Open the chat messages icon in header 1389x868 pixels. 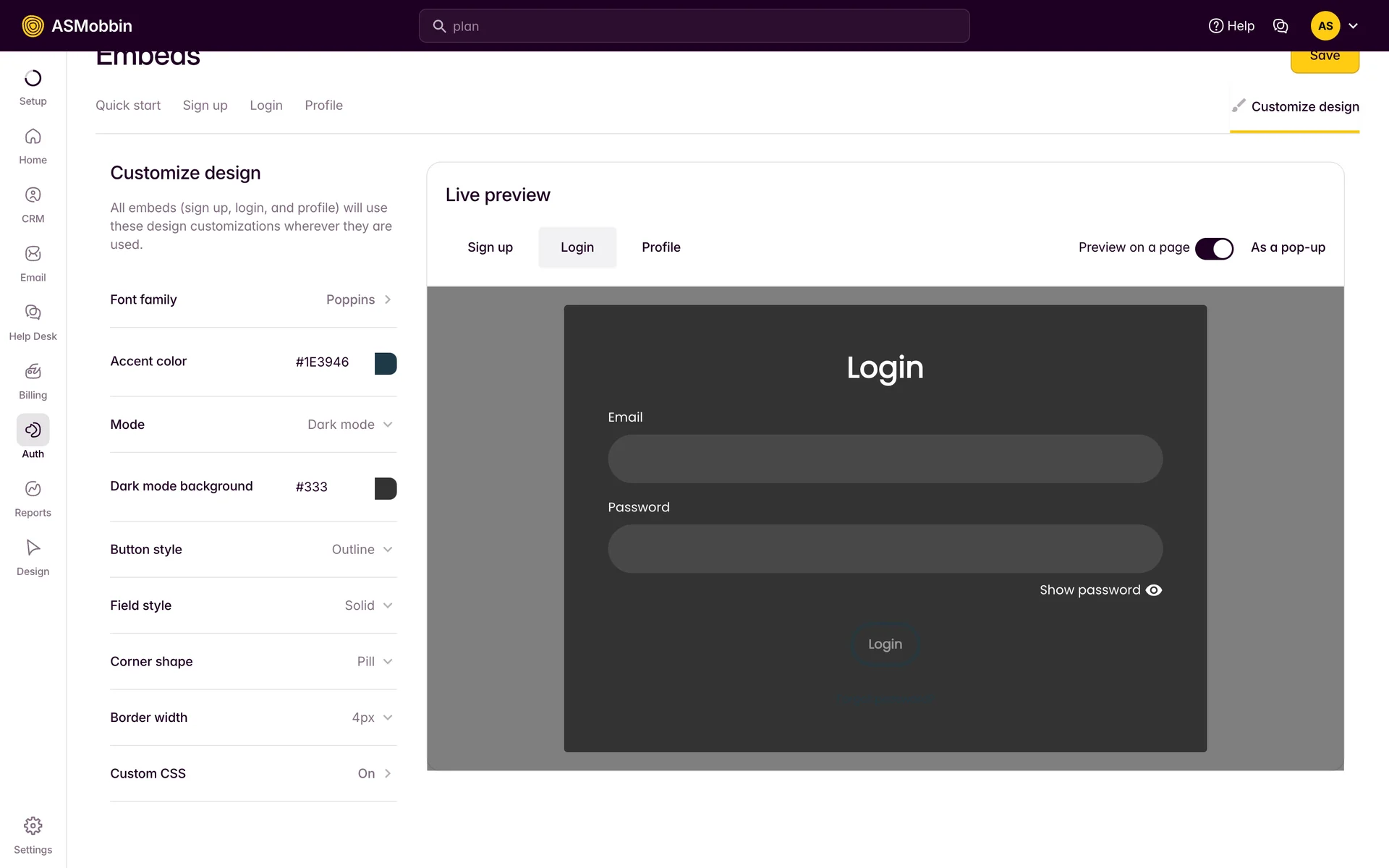(1280, 26)
